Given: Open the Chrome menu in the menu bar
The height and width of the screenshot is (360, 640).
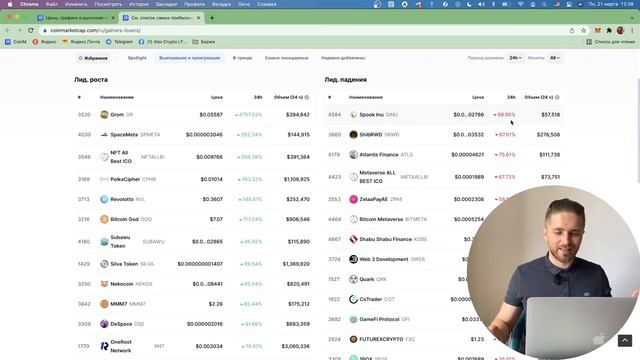Looking at the screenshot, I should pos(29,4).
